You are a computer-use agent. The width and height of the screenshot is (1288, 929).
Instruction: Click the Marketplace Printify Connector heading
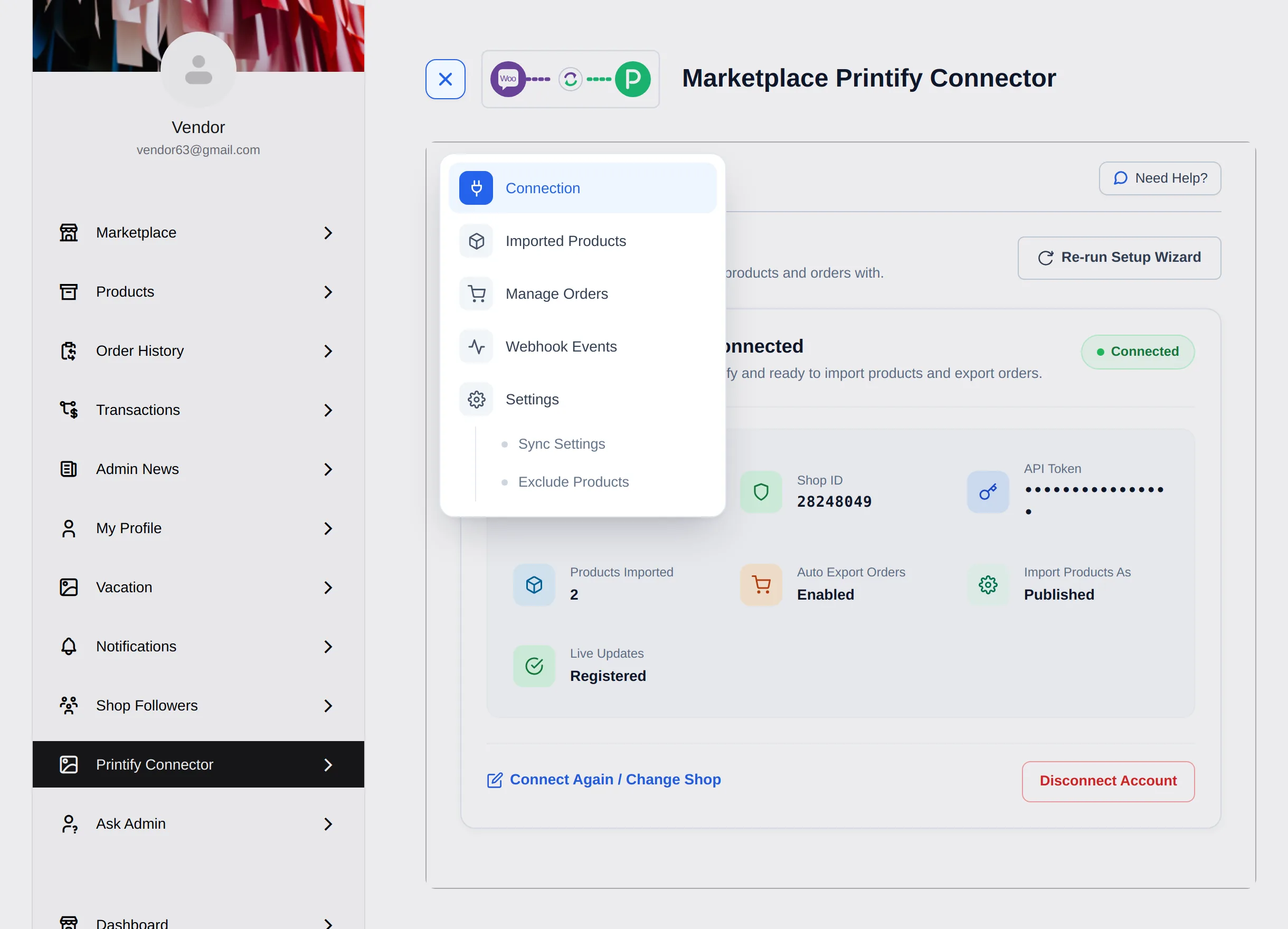(869, 78)
